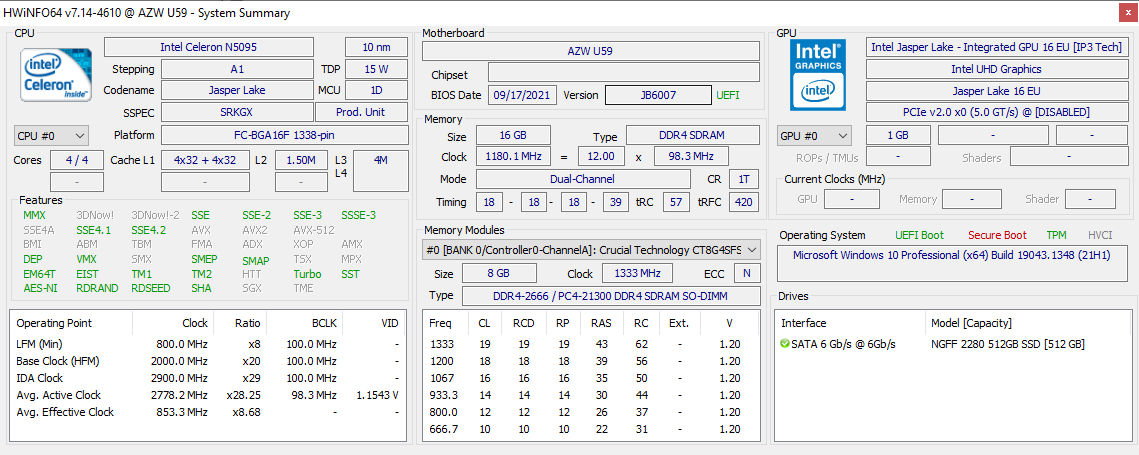Click the AES-NI feature label
The height and width of the screenshot is (455, 1139).
[x=38, y=288]
